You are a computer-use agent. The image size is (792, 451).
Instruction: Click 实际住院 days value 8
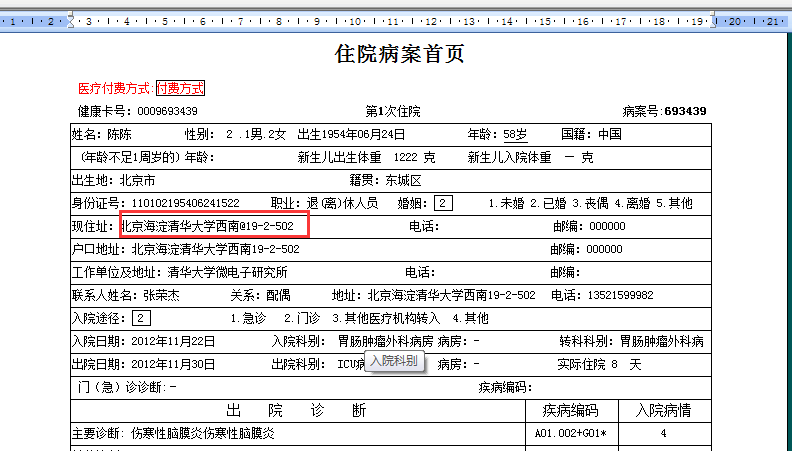pos(614,365)
